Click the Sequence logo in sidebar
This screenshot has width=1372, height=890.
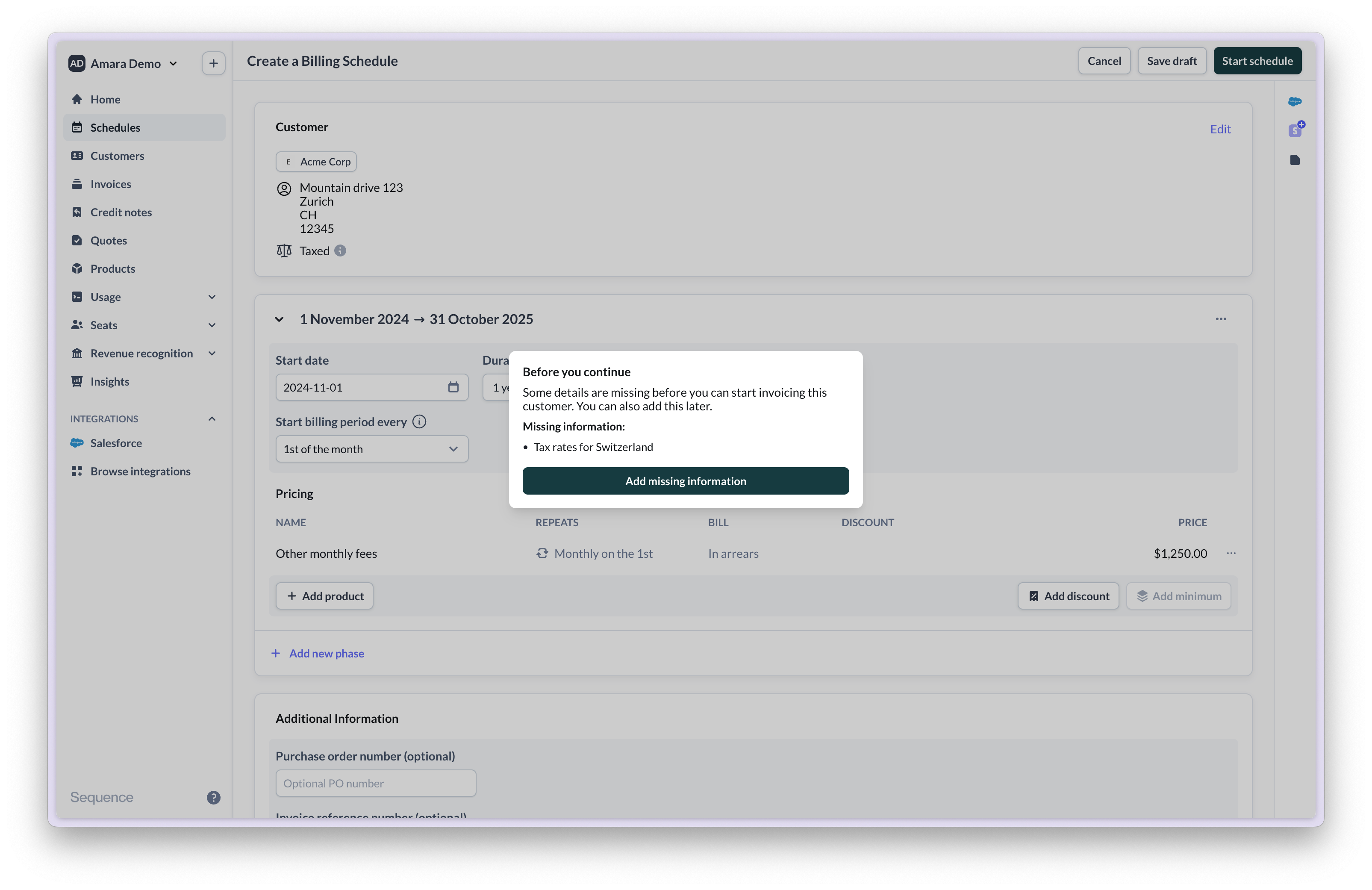(101, 797)
